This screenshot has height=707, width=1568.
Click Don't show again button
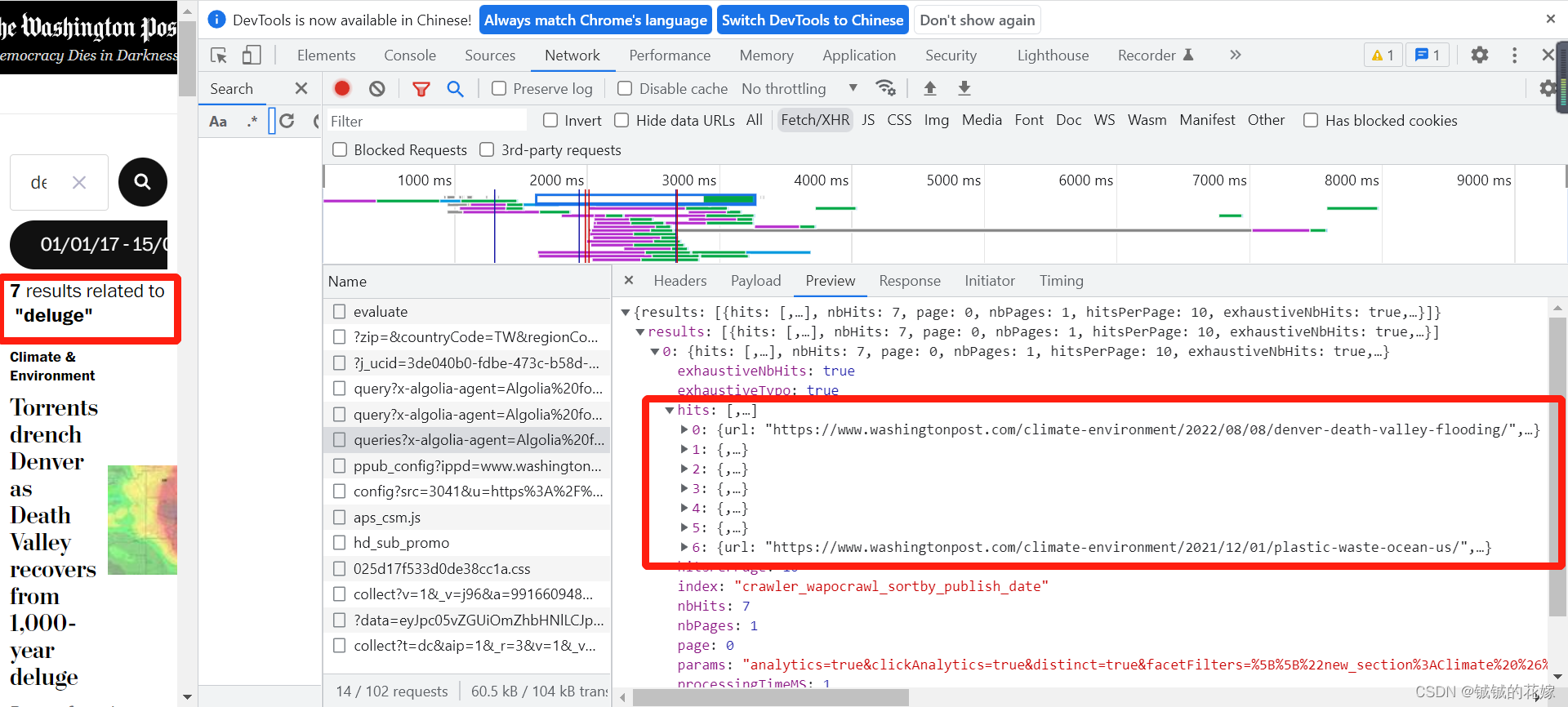pos(977,20)
